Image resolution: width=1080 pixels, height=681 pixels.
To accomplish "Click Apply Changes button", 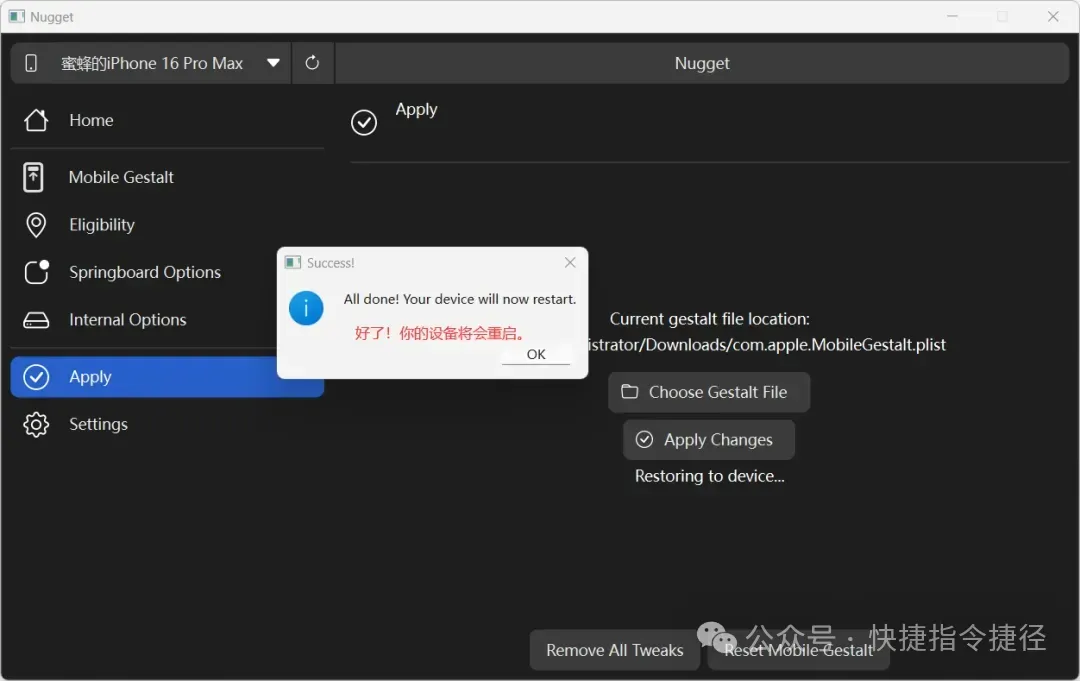I will tap(709, 440).
